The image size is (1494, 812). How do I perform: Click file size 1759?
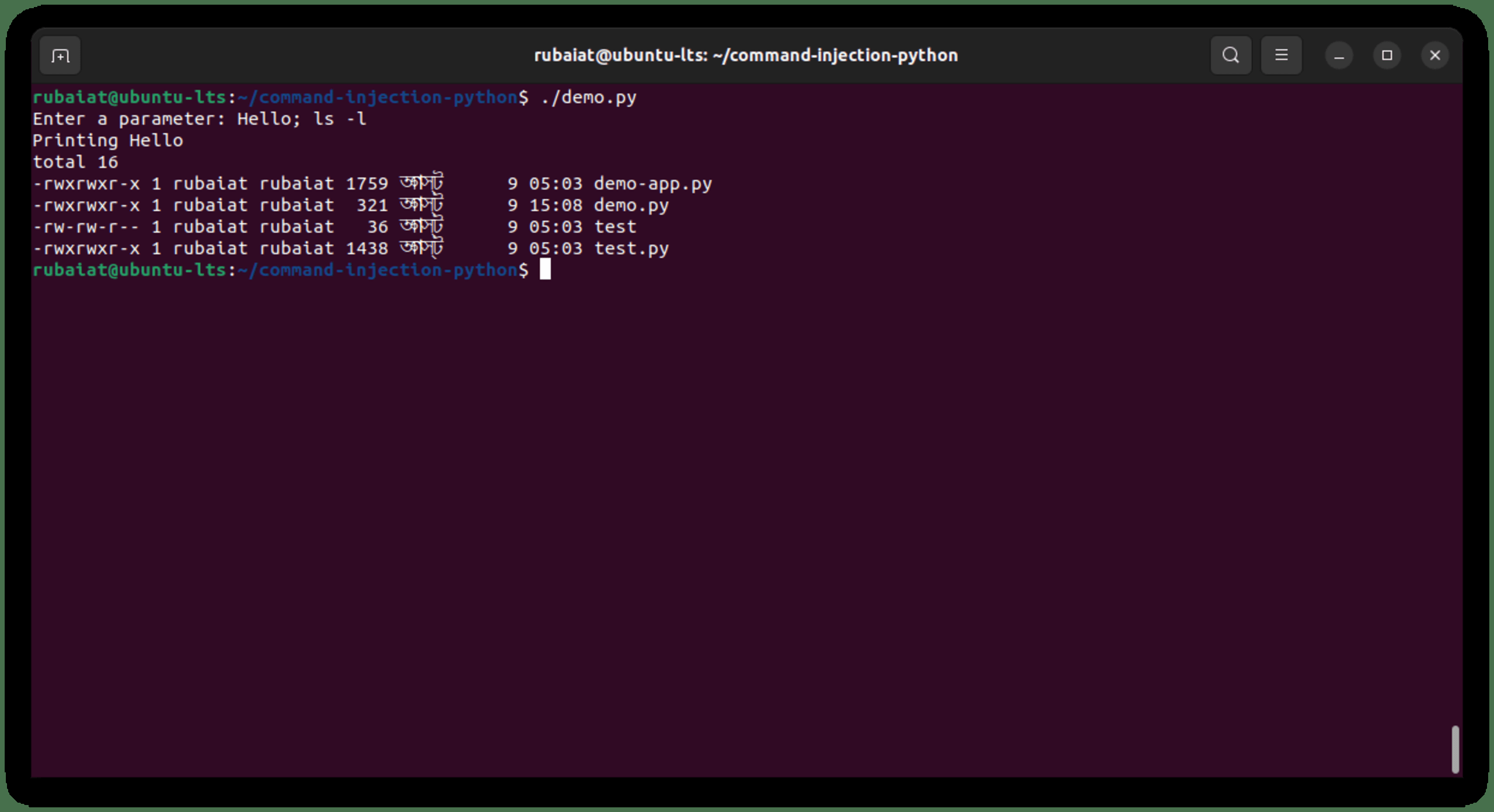click(367, 184)
